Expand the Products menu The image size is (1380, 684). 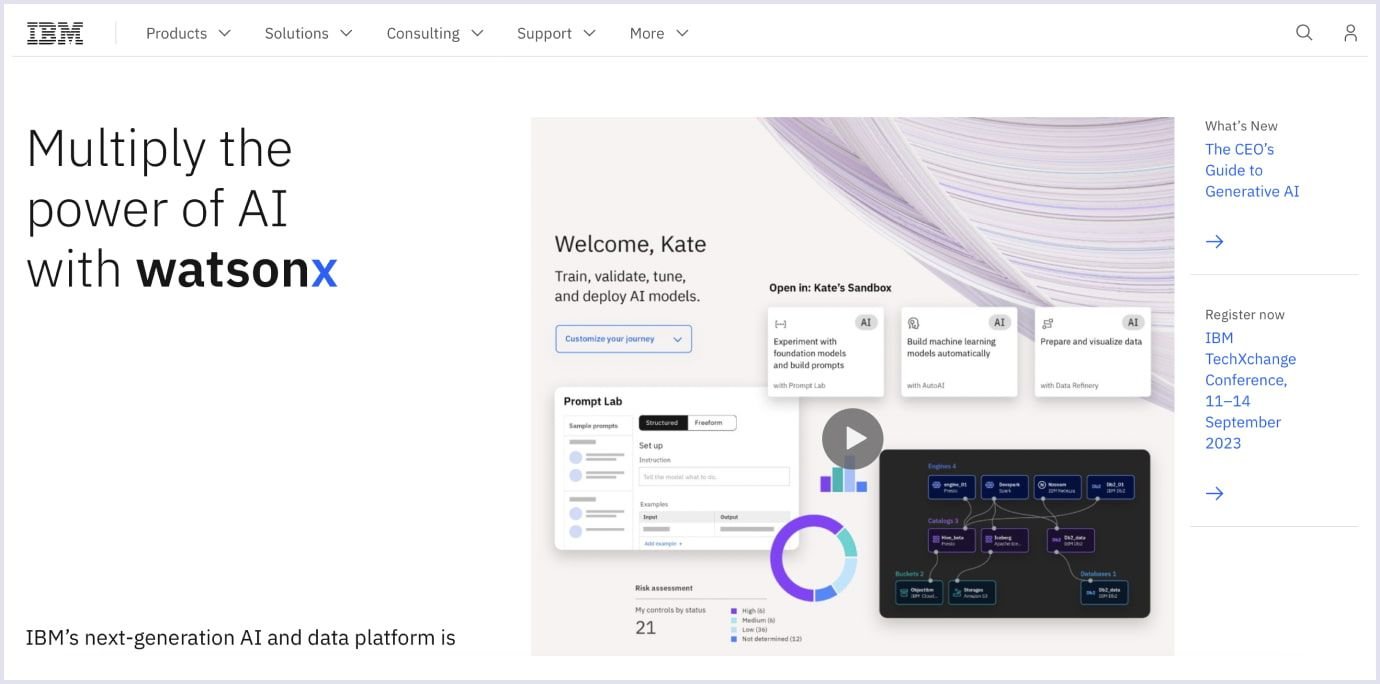(188, 33)
